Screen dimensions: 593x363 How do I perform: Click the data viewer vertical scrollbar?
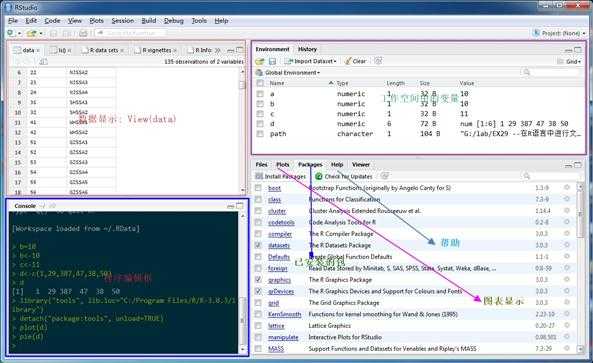click(x=242, y=130)
